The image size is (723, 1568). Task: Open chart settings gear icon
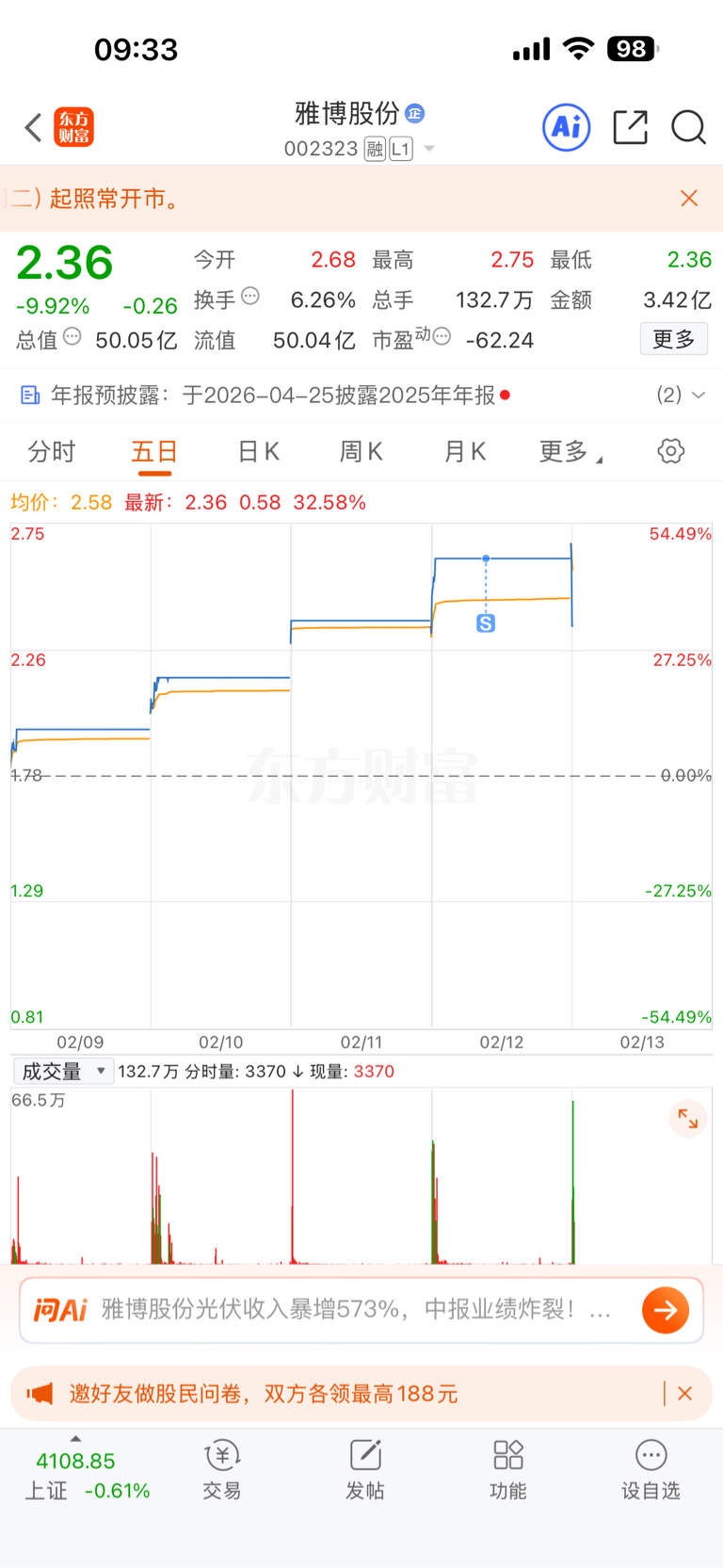pyautogui.click(x=670, y=451)
